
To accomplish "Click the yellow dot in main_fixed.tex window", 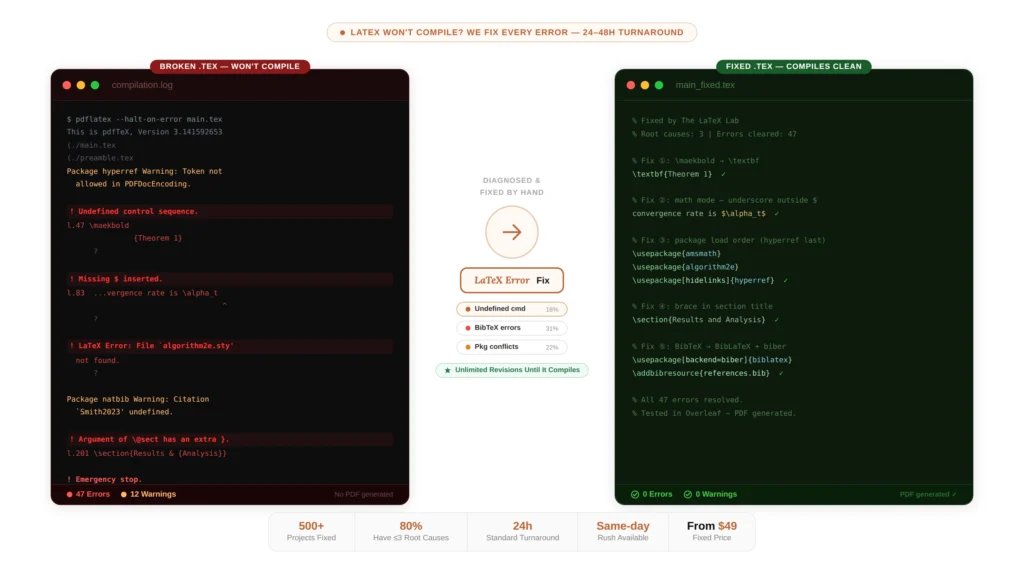I will (x=645, y=85).
